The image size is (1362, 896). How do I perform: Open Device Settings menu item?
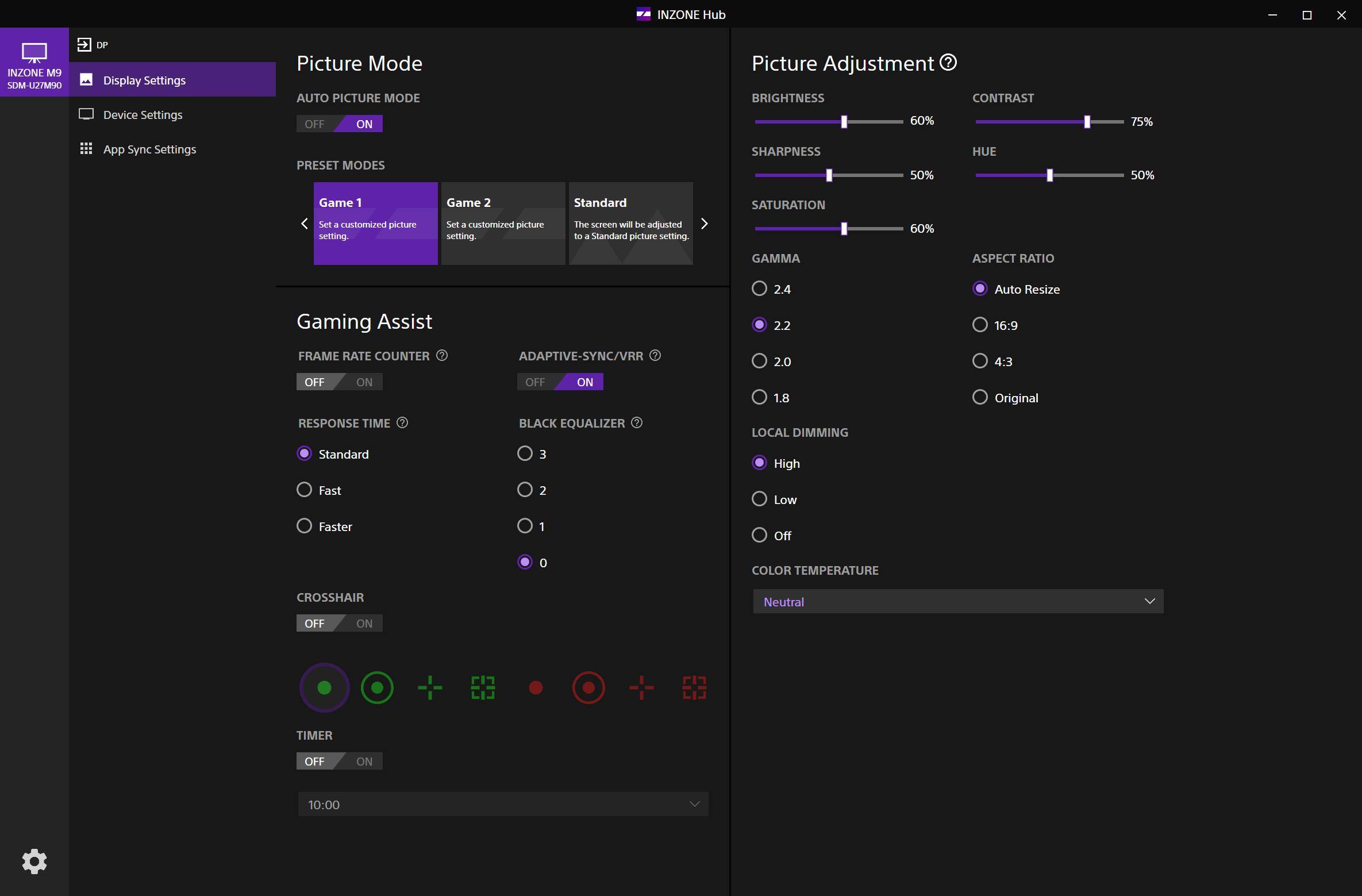tap(143, 115)
